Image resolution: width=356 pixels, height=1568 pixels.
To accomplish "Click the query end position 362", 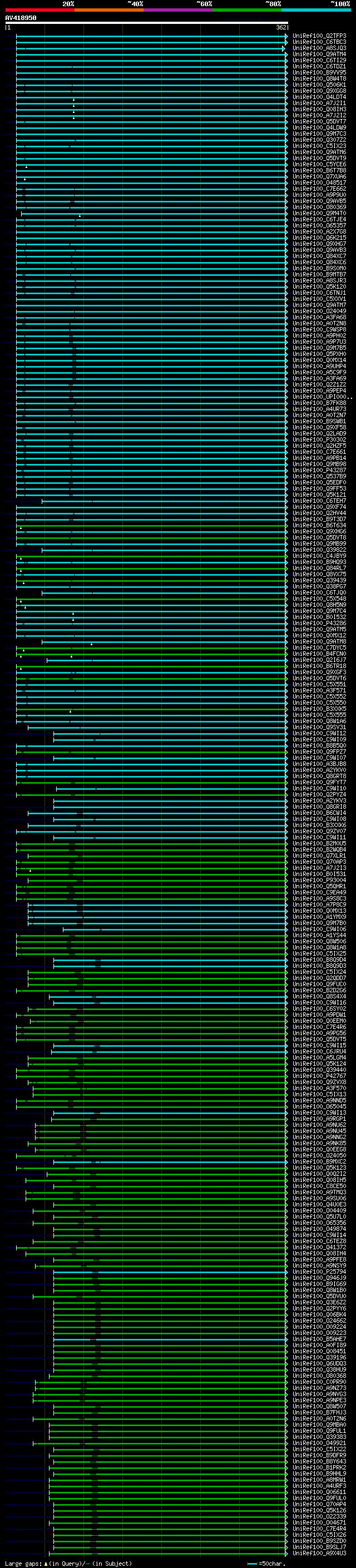I will click(281, 27).
